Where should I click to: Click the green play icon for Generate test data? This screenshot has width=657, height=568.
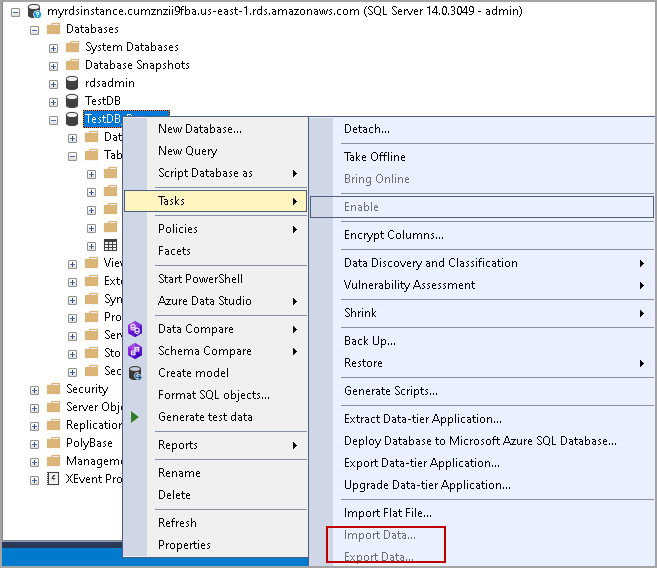coord(135,417)
